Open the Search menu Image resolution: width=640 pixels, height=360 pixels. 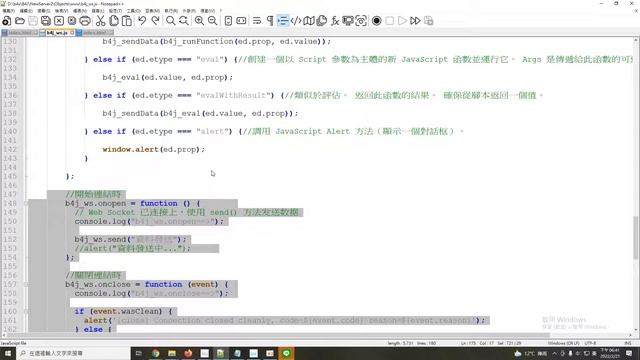(44, 11)
